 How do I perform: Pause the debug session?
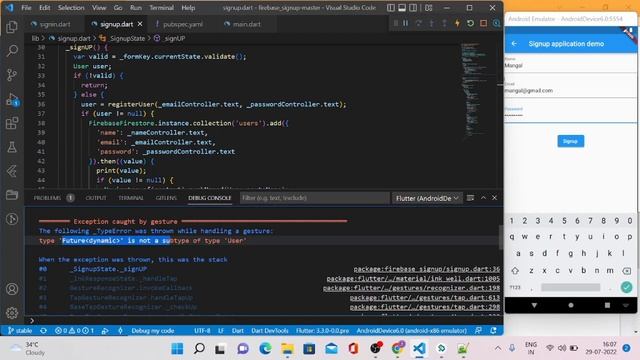(406, 24)
